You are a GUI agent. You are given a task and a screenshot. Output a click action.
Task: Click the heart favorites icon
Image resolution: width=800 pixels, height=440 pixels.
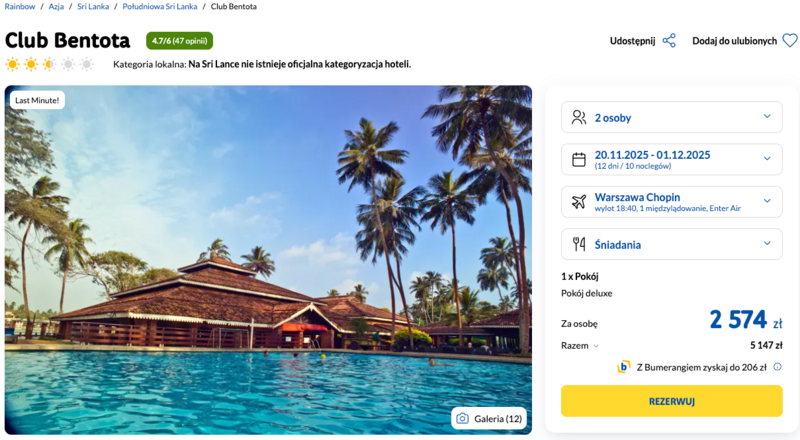[x=789, y=41]
